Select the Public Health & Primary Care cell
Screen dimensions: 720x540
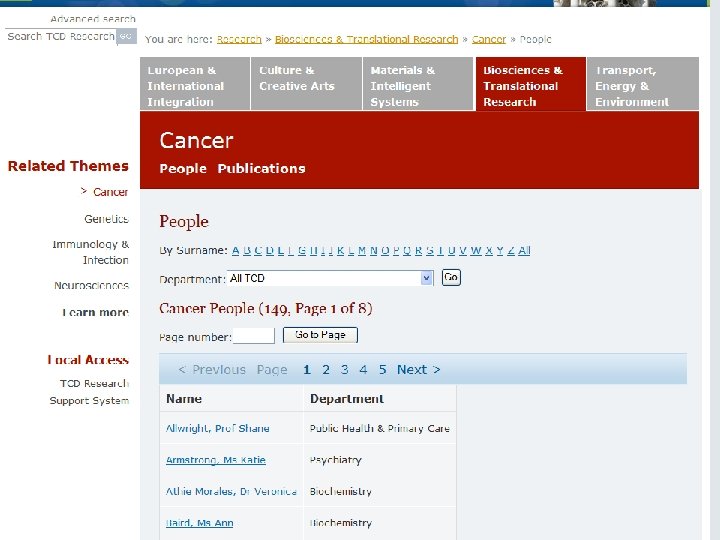point(379,428)
